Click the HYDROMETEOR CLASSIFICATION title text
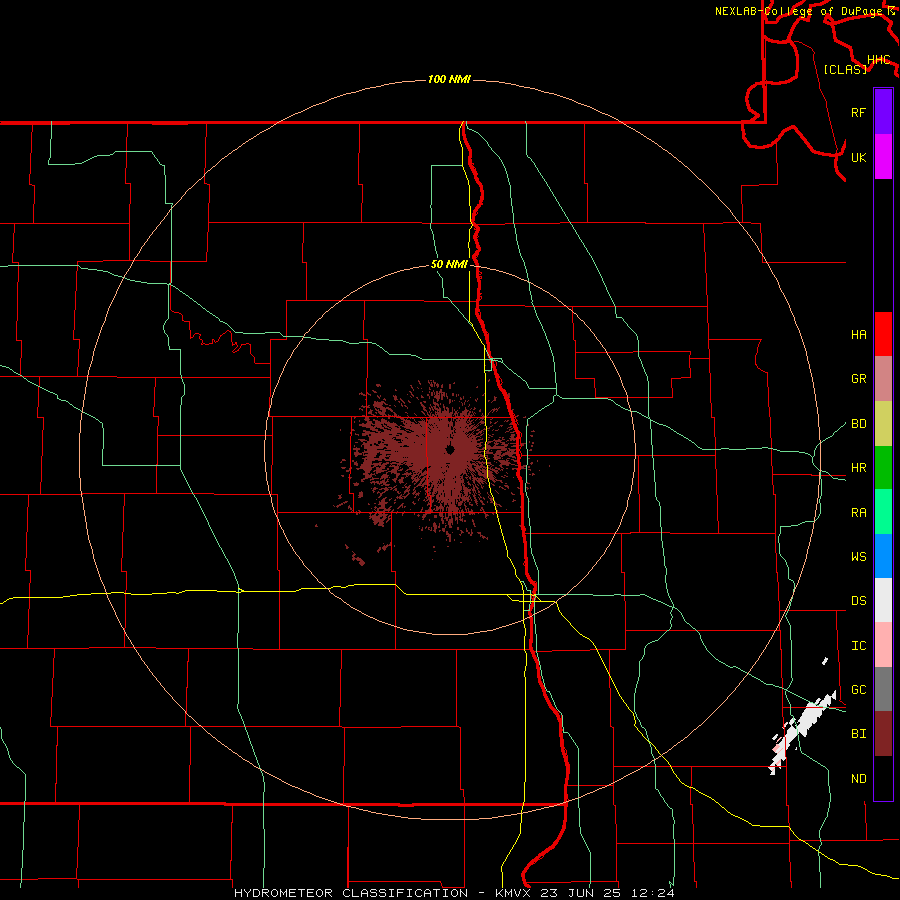The height and width of the screenshot is (900, 900). coord(351,893)
